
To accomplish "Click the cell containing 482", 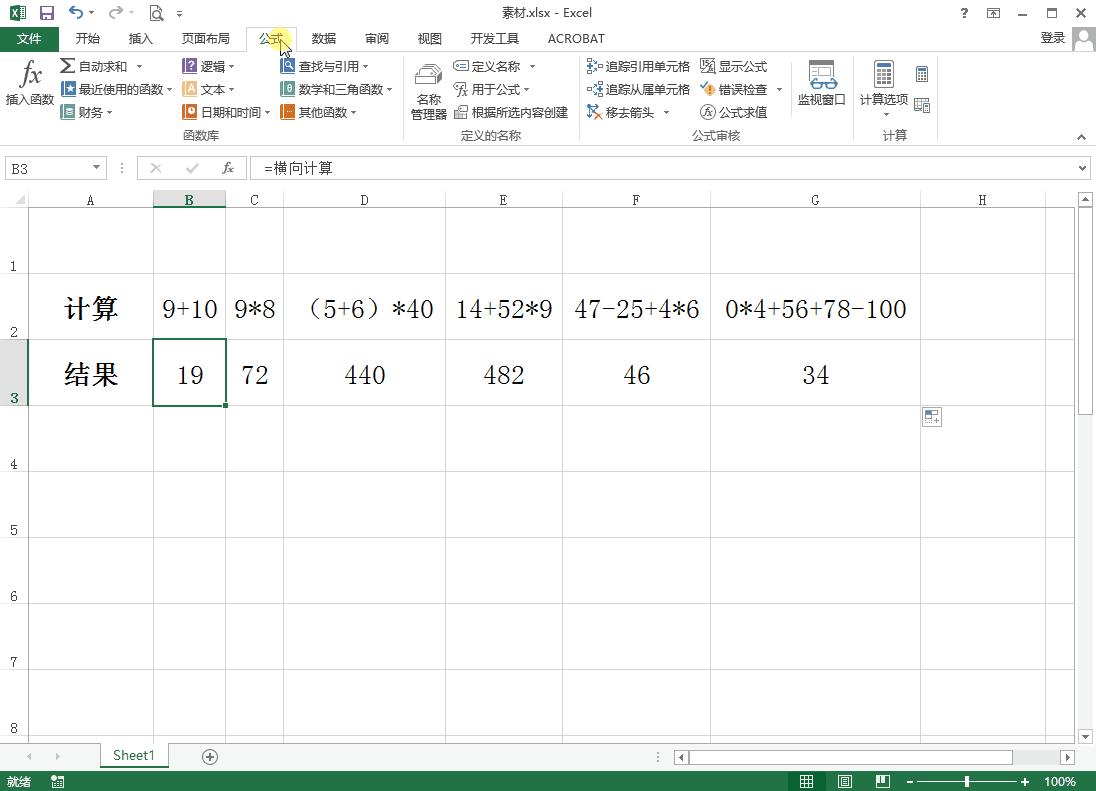I will coord(503,373).
